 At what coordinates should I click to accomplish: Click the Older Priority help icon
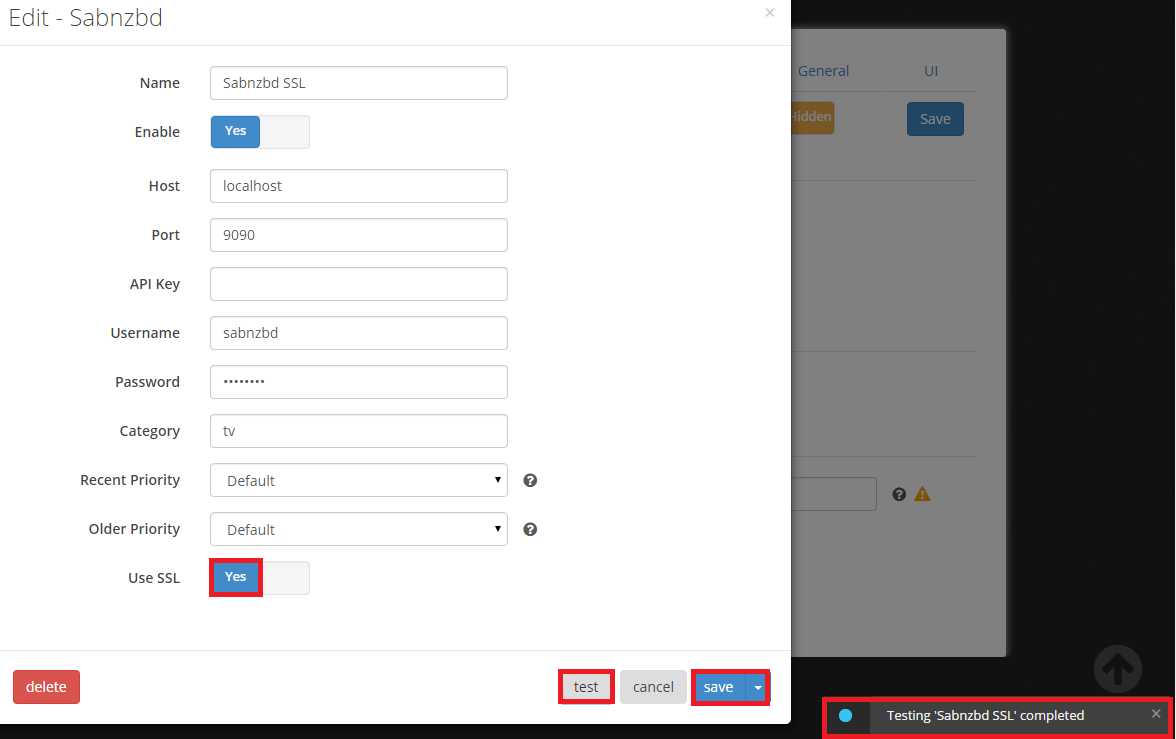pyautogui.click(x=530, y=529)
